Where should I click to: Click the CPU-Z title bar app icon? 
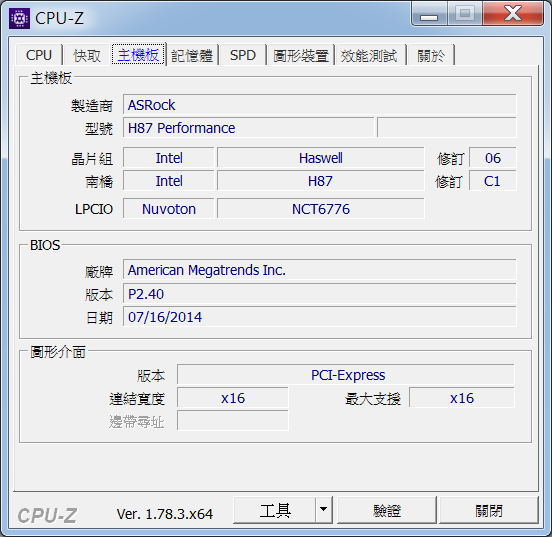point(19,18)
